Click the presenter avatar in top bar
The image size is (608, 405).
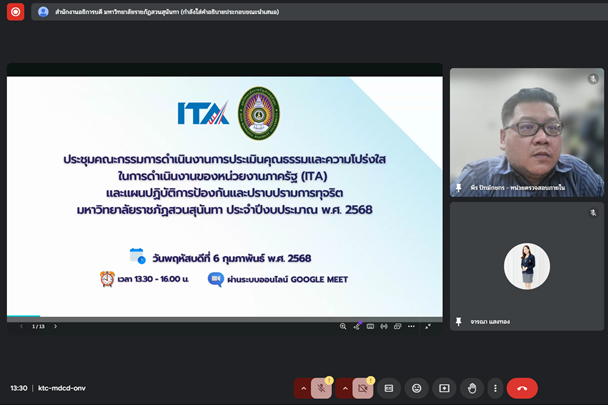pyautogui.click(x=43, y=12)
